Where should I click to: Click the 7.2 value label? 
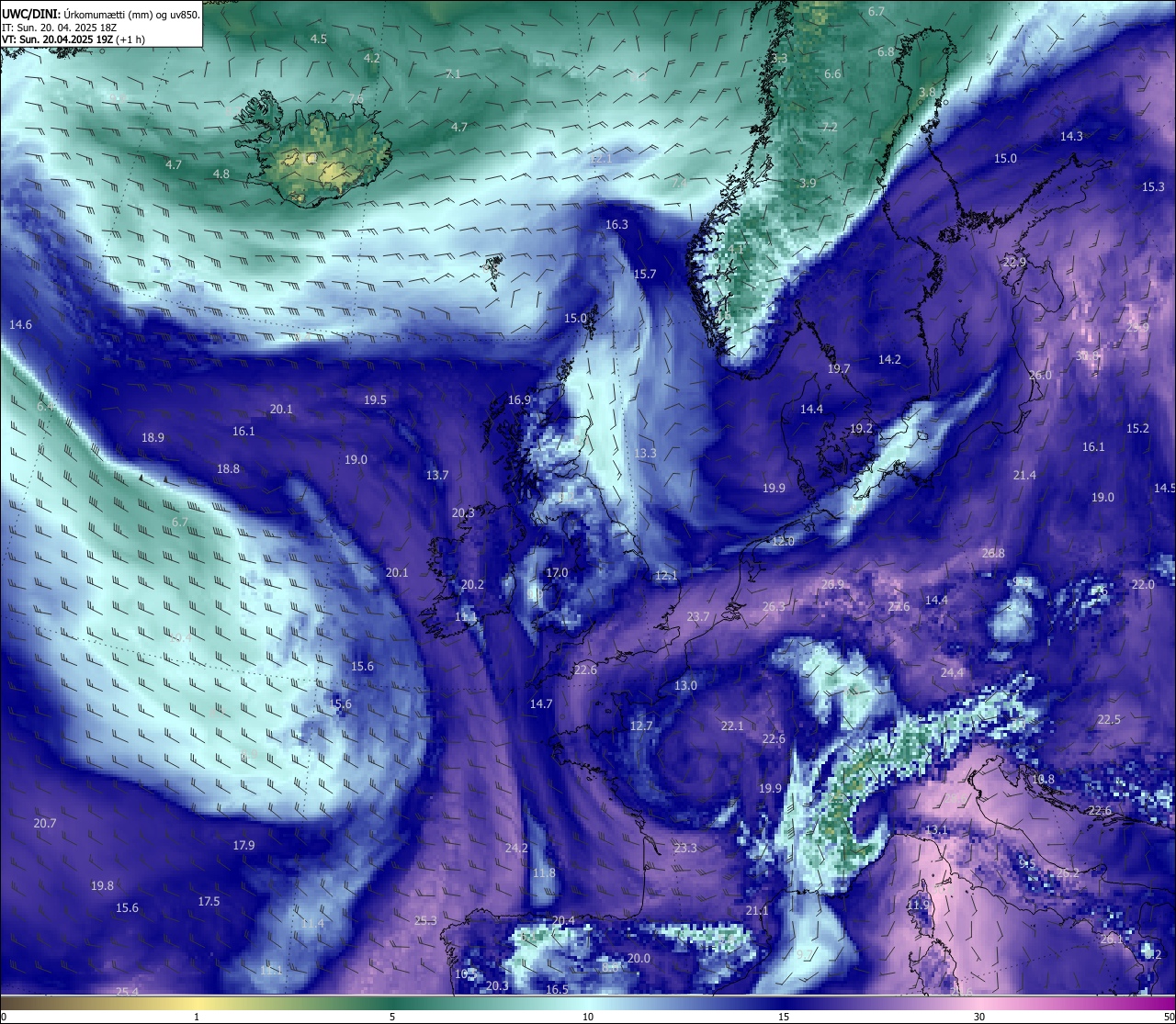[x=830, y=127]
